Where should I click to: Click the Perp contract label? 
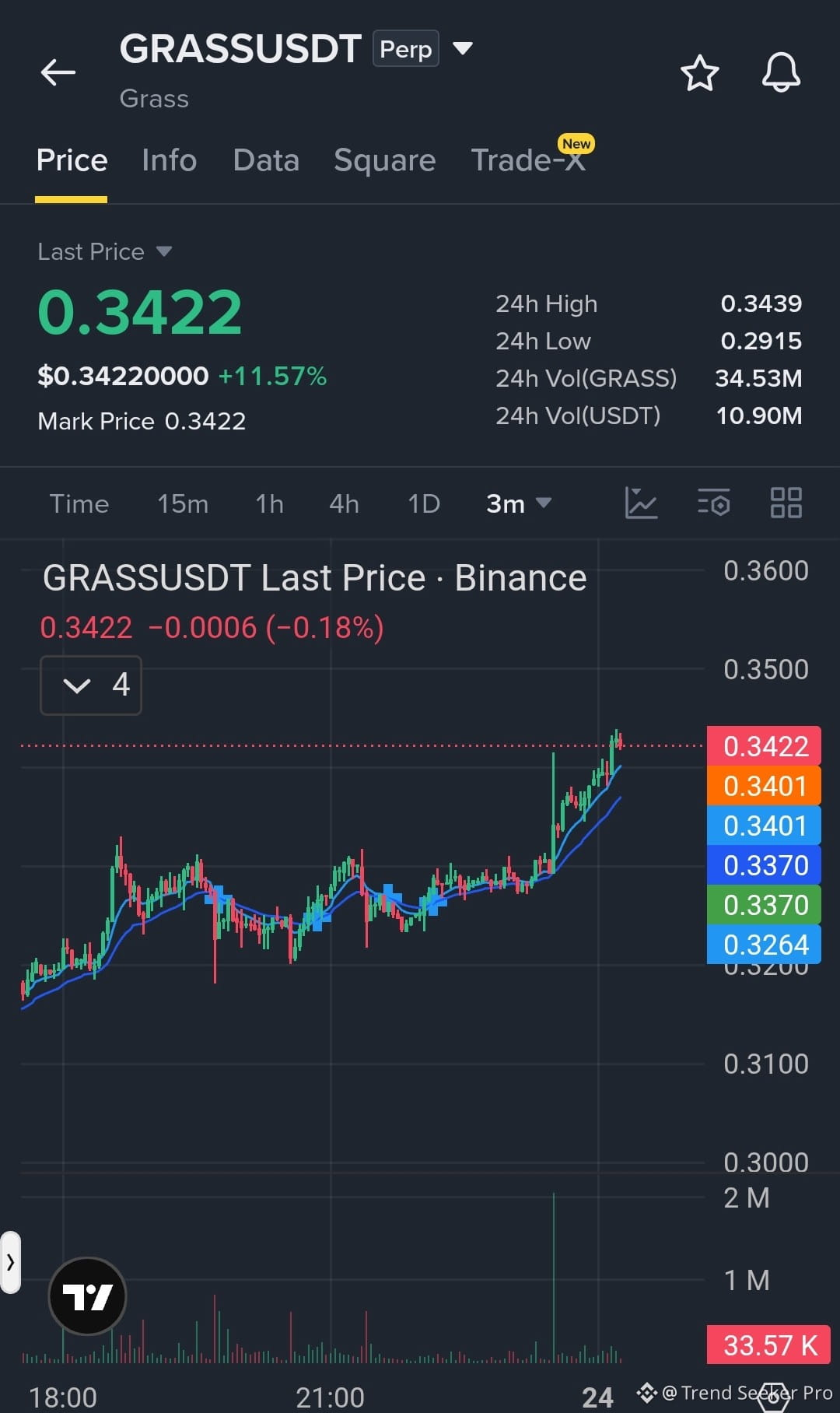[406, 49]
